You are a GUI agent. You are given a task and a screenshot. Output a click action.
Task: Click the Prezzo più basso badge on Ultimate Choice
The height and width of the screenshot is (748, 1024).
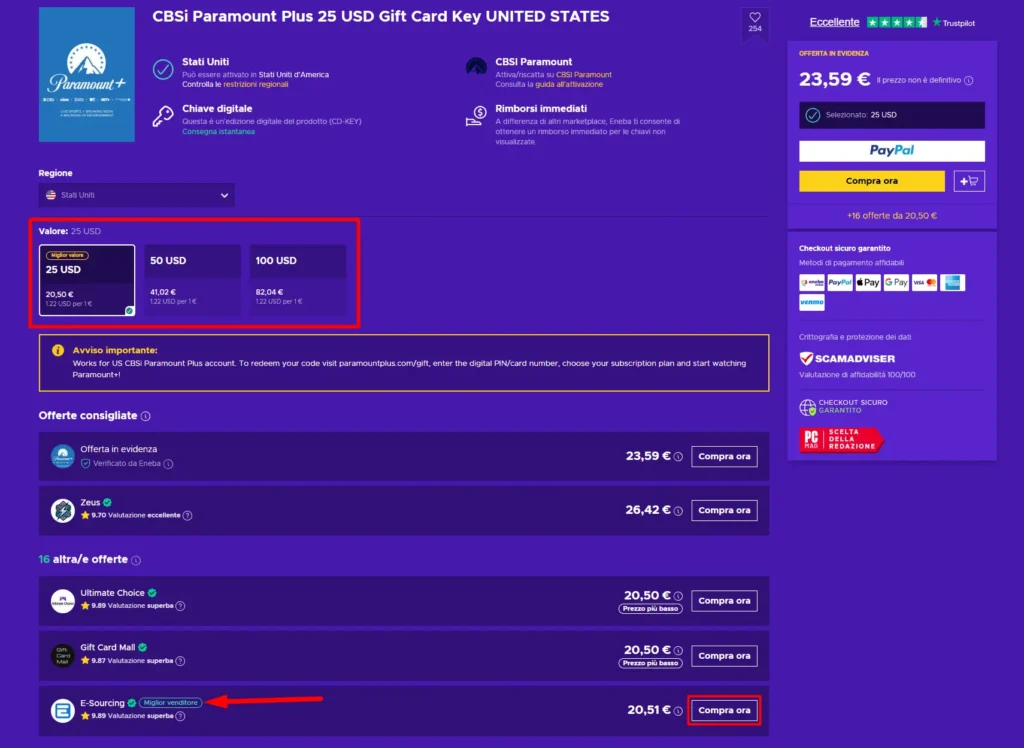pyautogui.click(x=650, y=609)
